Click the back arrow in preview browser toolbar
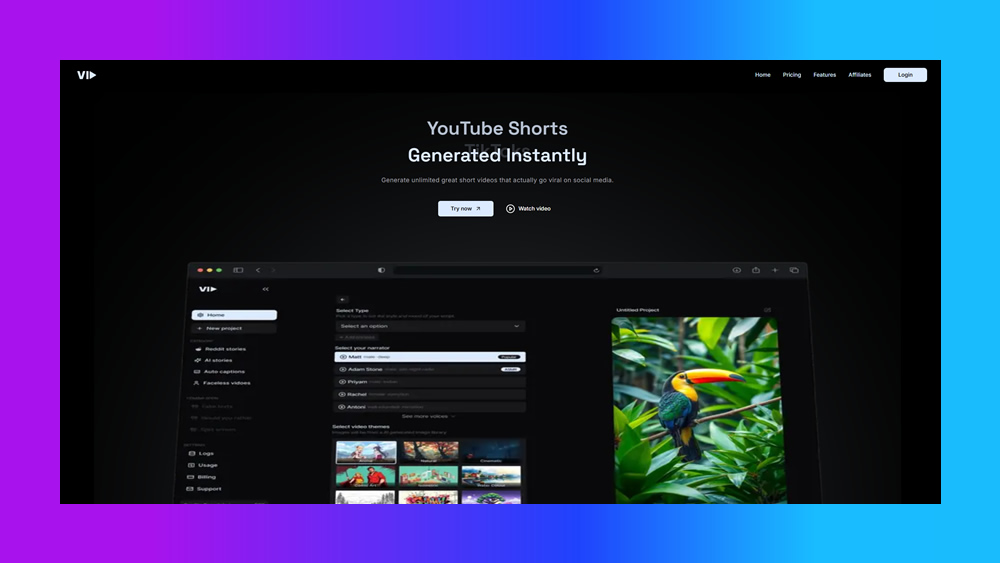The image size is (1000, 563). 258,270
